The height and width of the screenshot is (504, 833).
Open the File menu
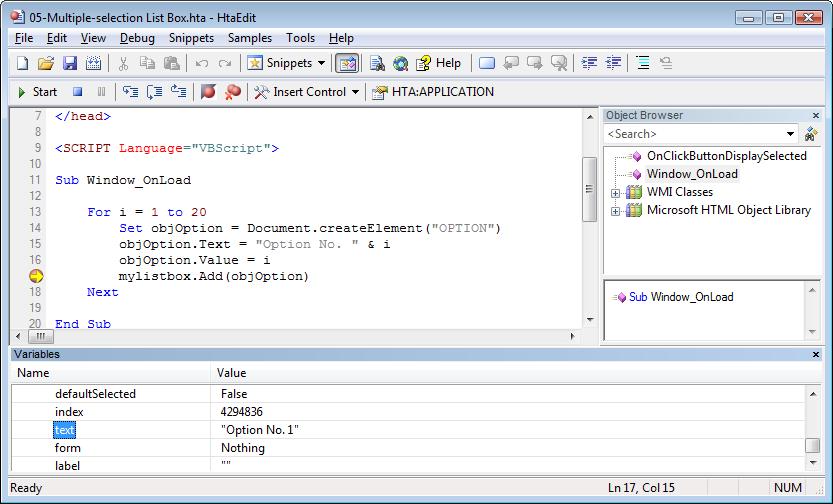click(x=24, y=38)
